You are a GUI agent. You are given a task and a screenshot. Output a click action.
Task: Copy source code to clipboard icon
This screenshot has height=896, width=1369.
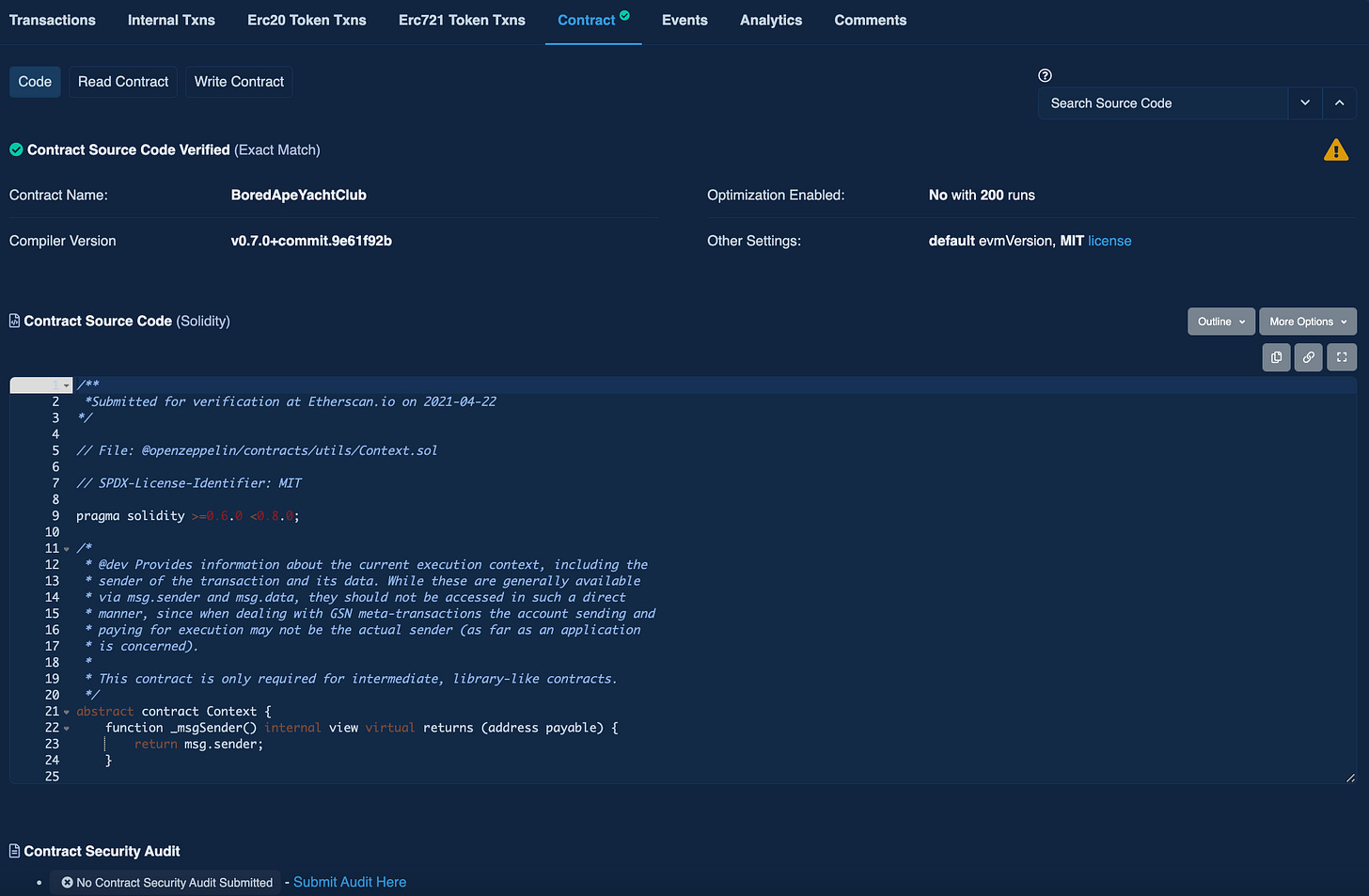coord(1276,357)
